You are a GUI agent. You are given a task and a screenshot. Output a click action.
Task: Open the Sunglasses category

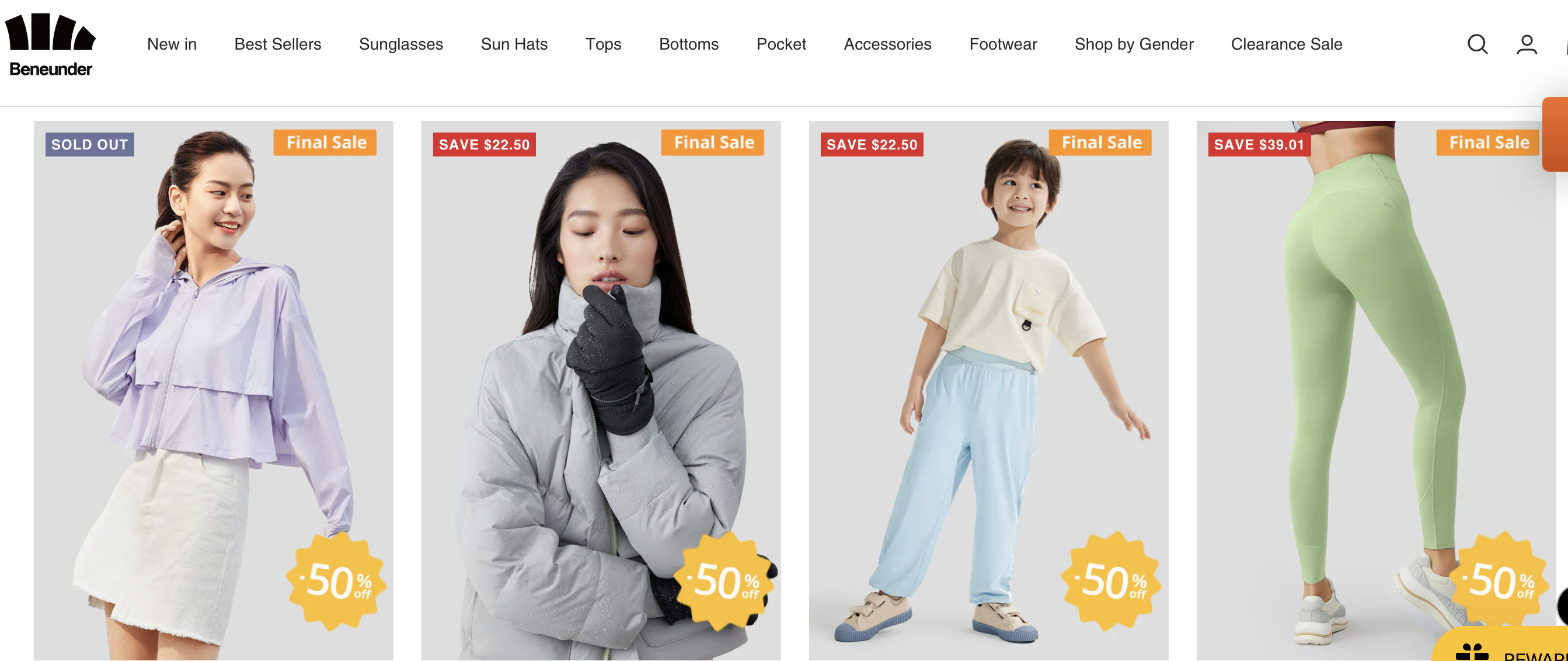(401, 44)
